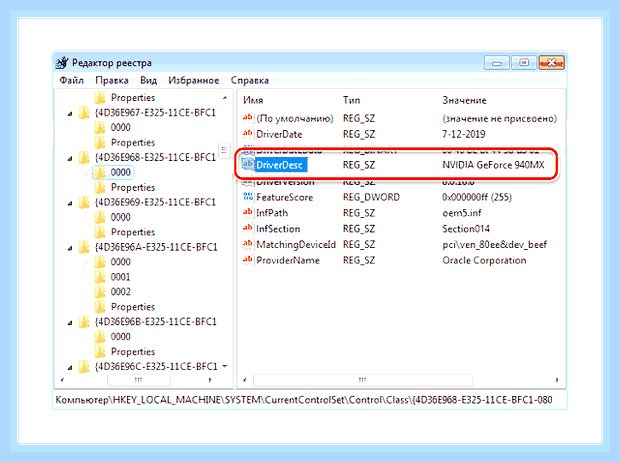This screenshot has width=620, height=462.
Task: Click the NVIDIA GeForce 940MX value
Action: click(493, 165)
